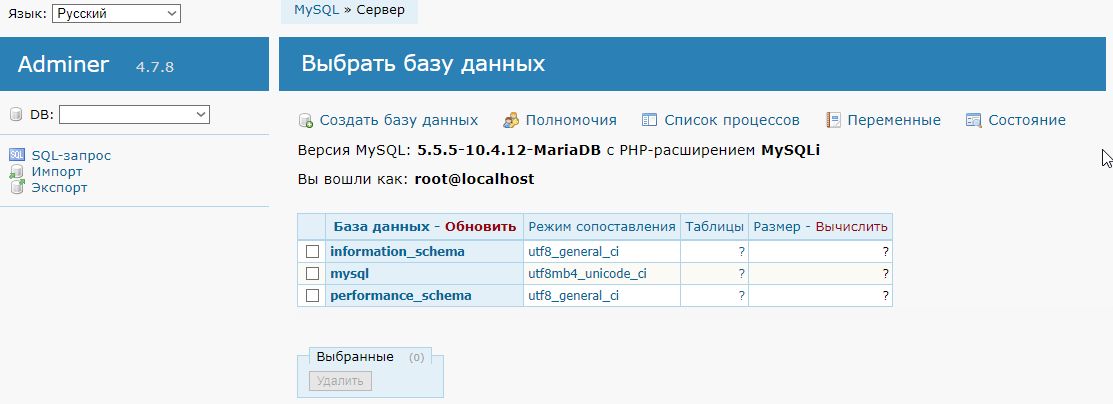Click the Create database icon
Screen dimensions: 1113x404
[306, 121]
